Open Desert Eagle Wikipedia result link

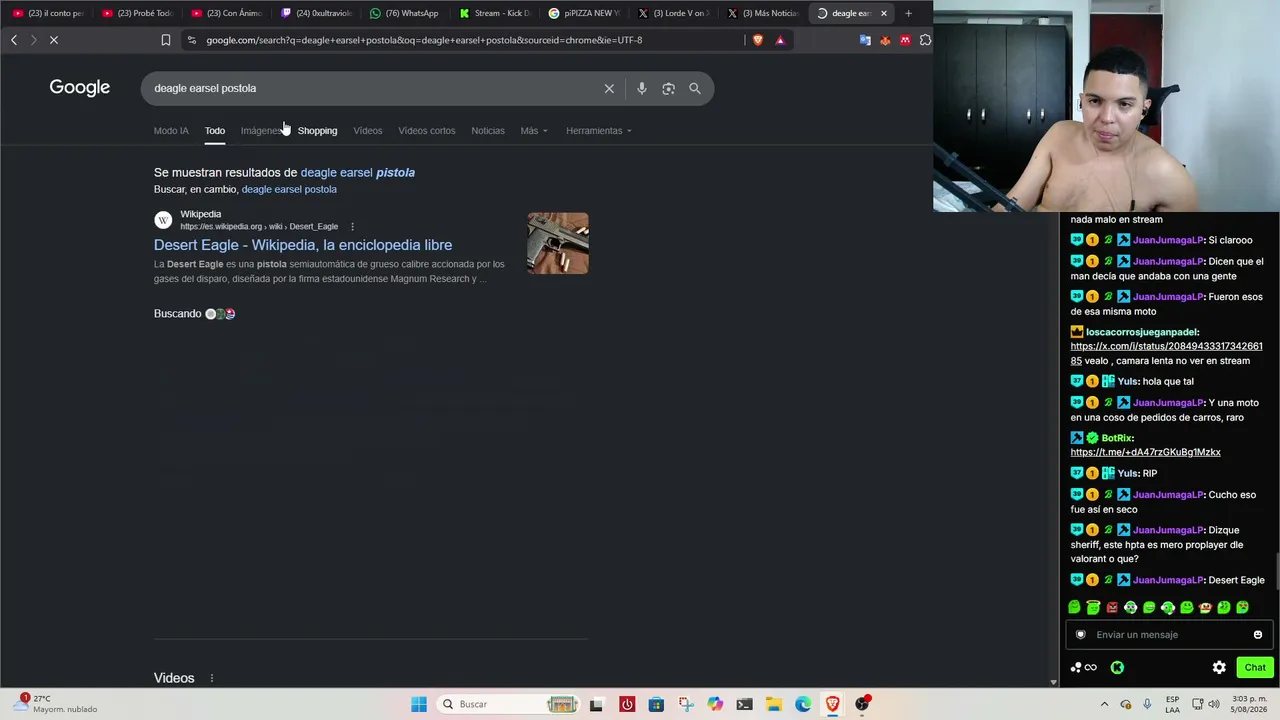click(303, 245)
